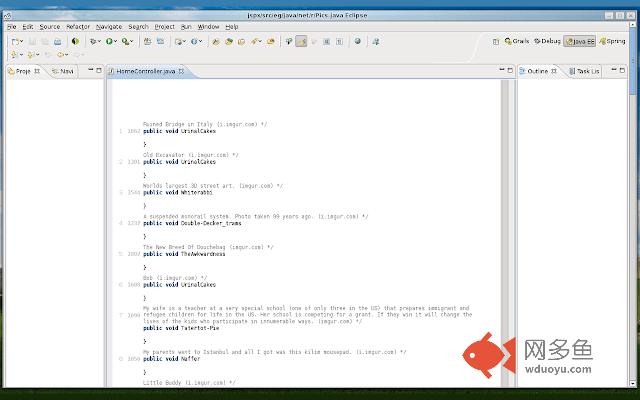
Task: Click the code line 'public void Tatertot-Pie'
Action: (x=181, y=328)
